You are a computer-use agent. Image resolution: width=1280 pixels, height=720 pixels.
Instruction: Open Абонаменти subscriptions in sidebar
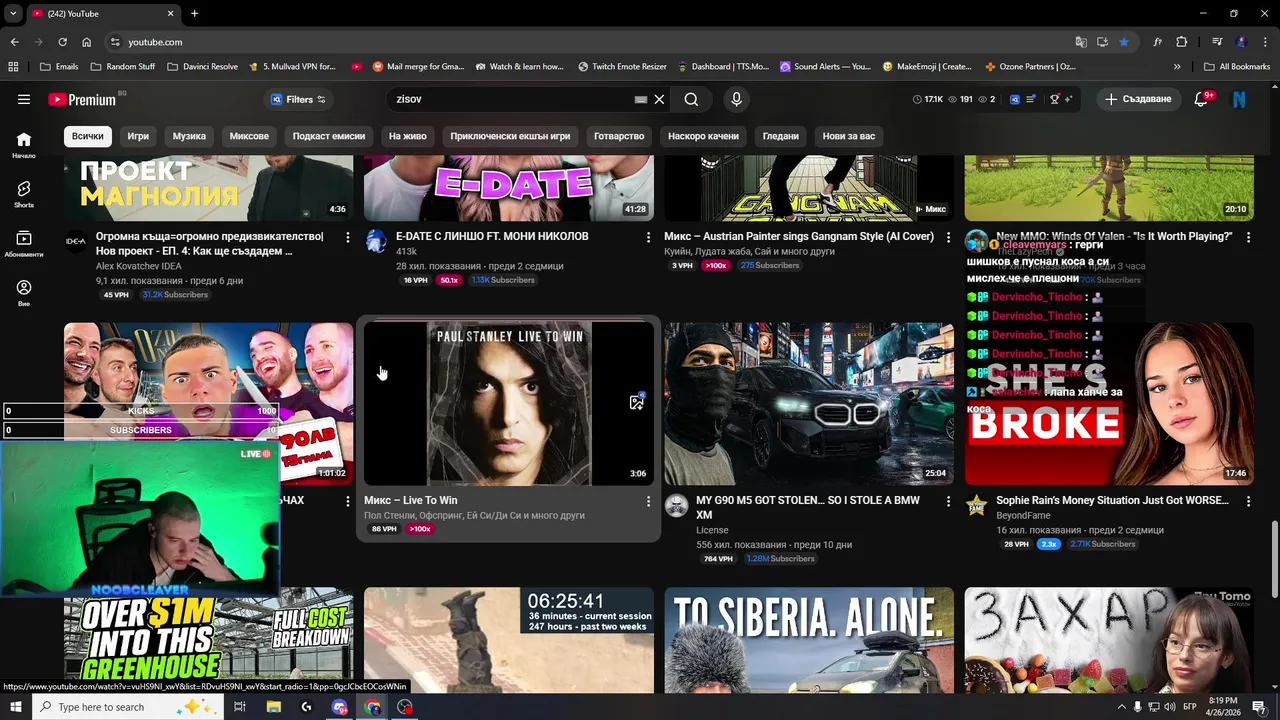click(24, 243)
